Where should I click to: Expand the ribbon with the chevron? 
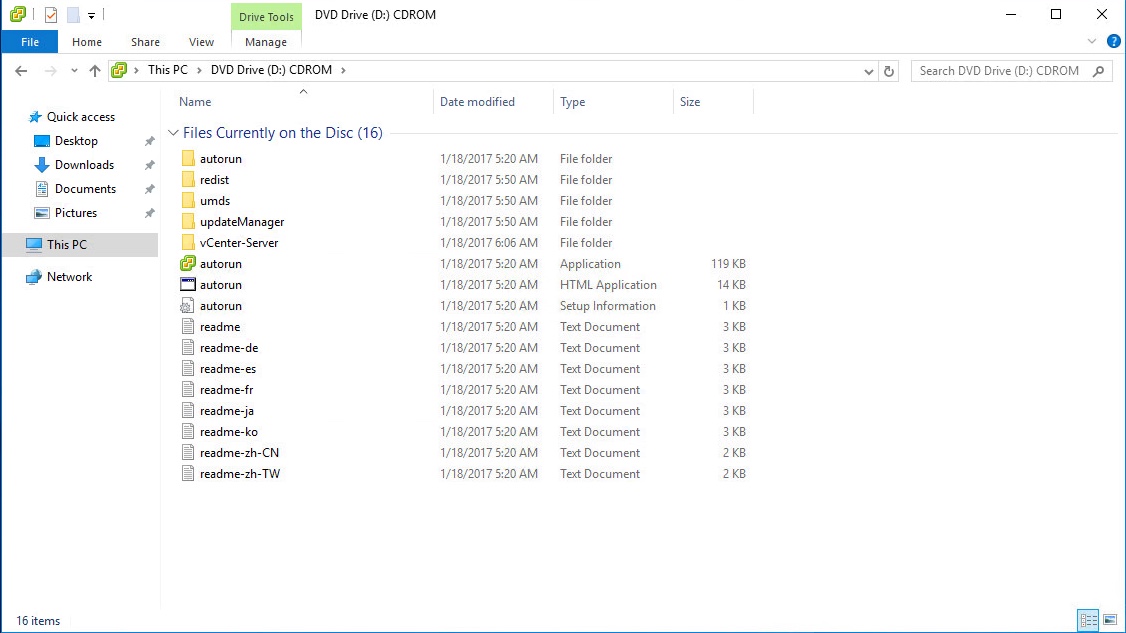(x=1092, y=42)
